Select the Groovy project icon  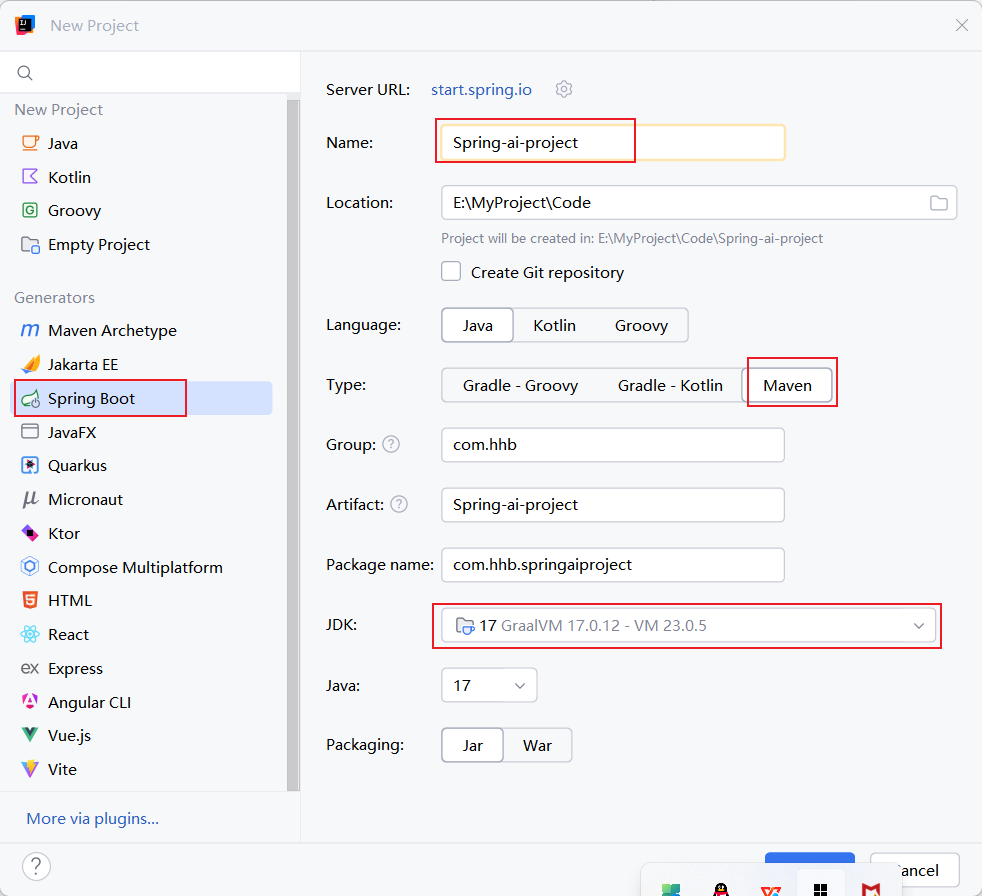point(30,210)
